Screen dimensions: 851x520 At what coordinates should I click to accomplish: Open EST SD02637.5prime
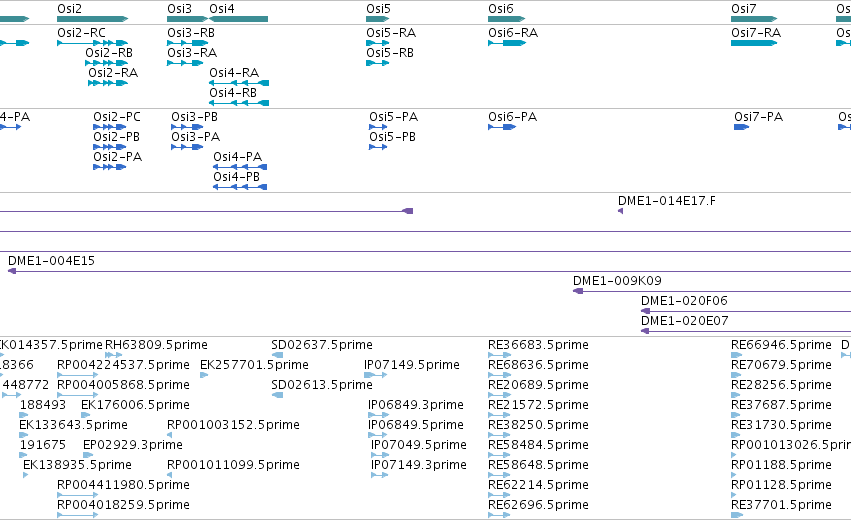pos(322,345)
